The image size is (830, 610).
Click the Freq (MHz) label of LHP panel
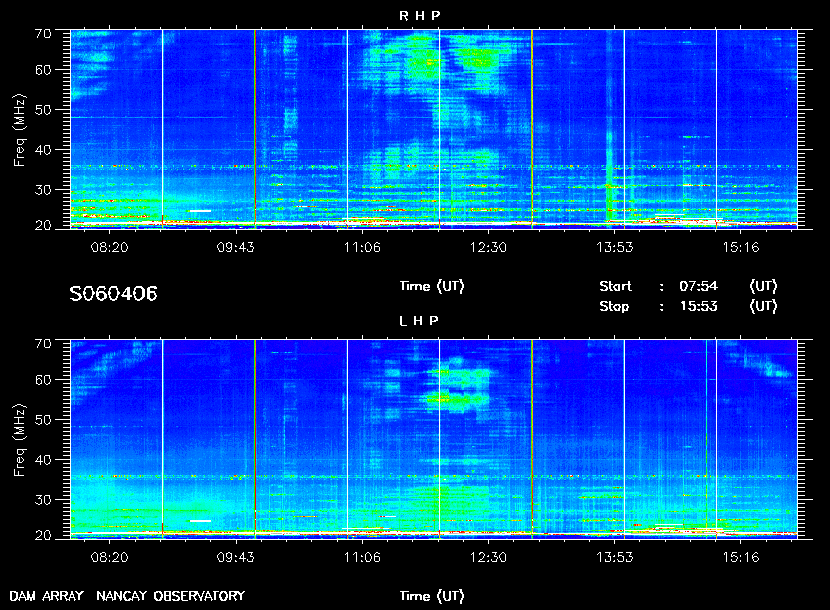pyautogui.click(x=19, y=441)
